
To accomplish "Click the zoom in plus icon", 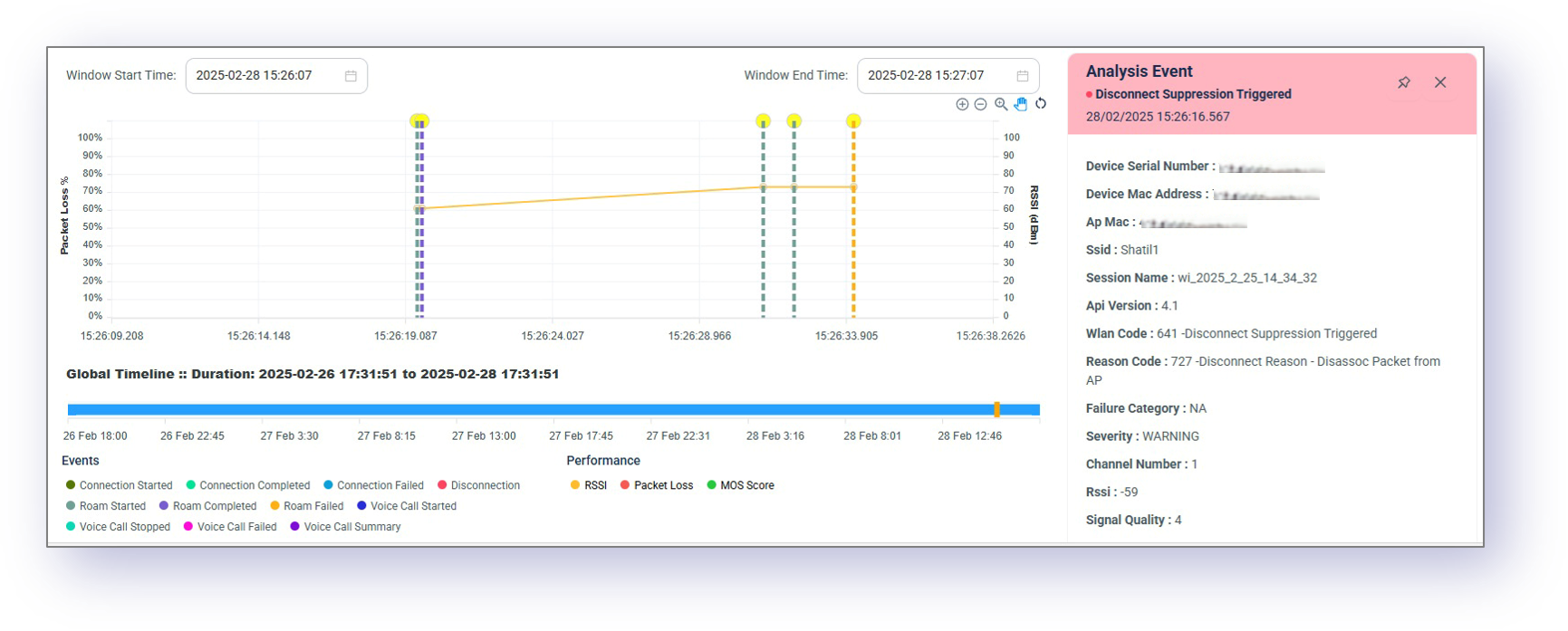I will [x=962, y=104].
